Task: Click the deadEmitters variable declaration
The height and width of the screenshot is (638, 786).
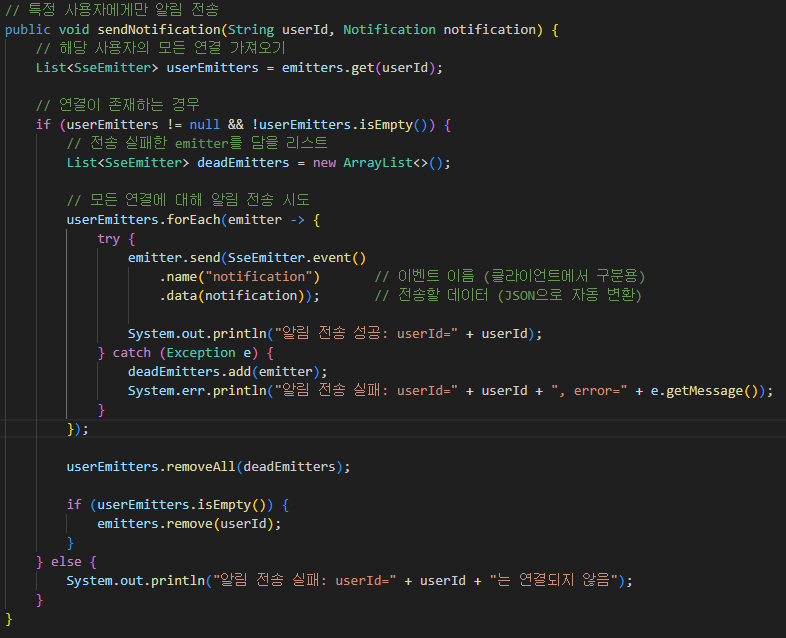Action: click(x=243, y=163)
